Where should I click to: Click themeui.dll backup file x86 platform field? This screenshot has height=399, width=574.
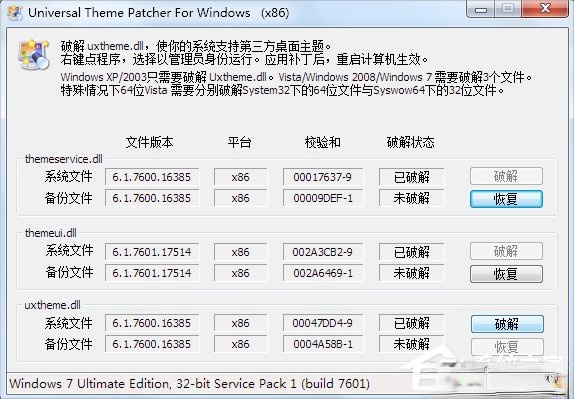point(241,273)
